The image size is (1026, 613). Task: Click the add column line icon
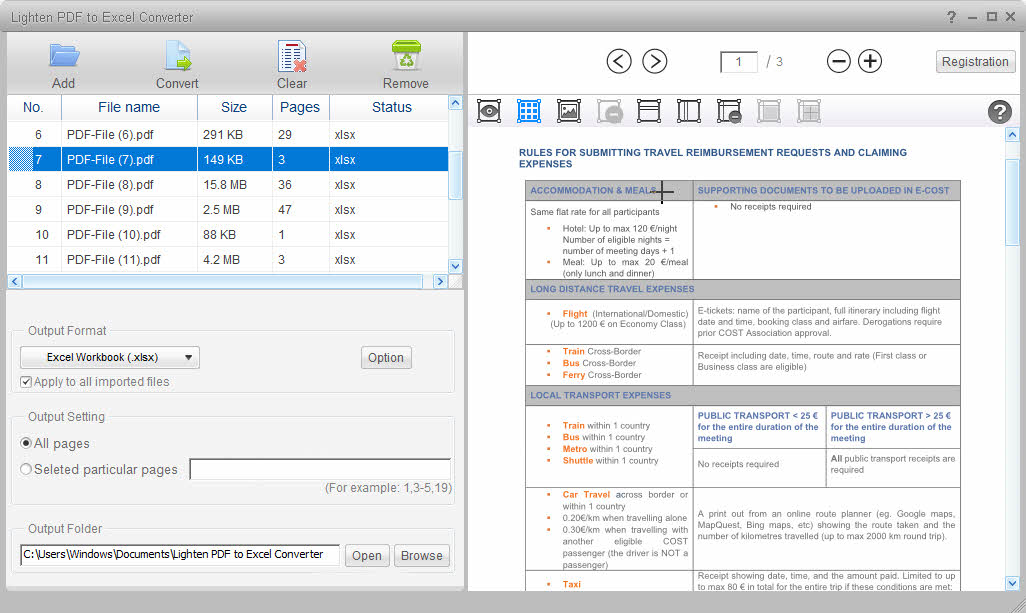pos(688,111)
